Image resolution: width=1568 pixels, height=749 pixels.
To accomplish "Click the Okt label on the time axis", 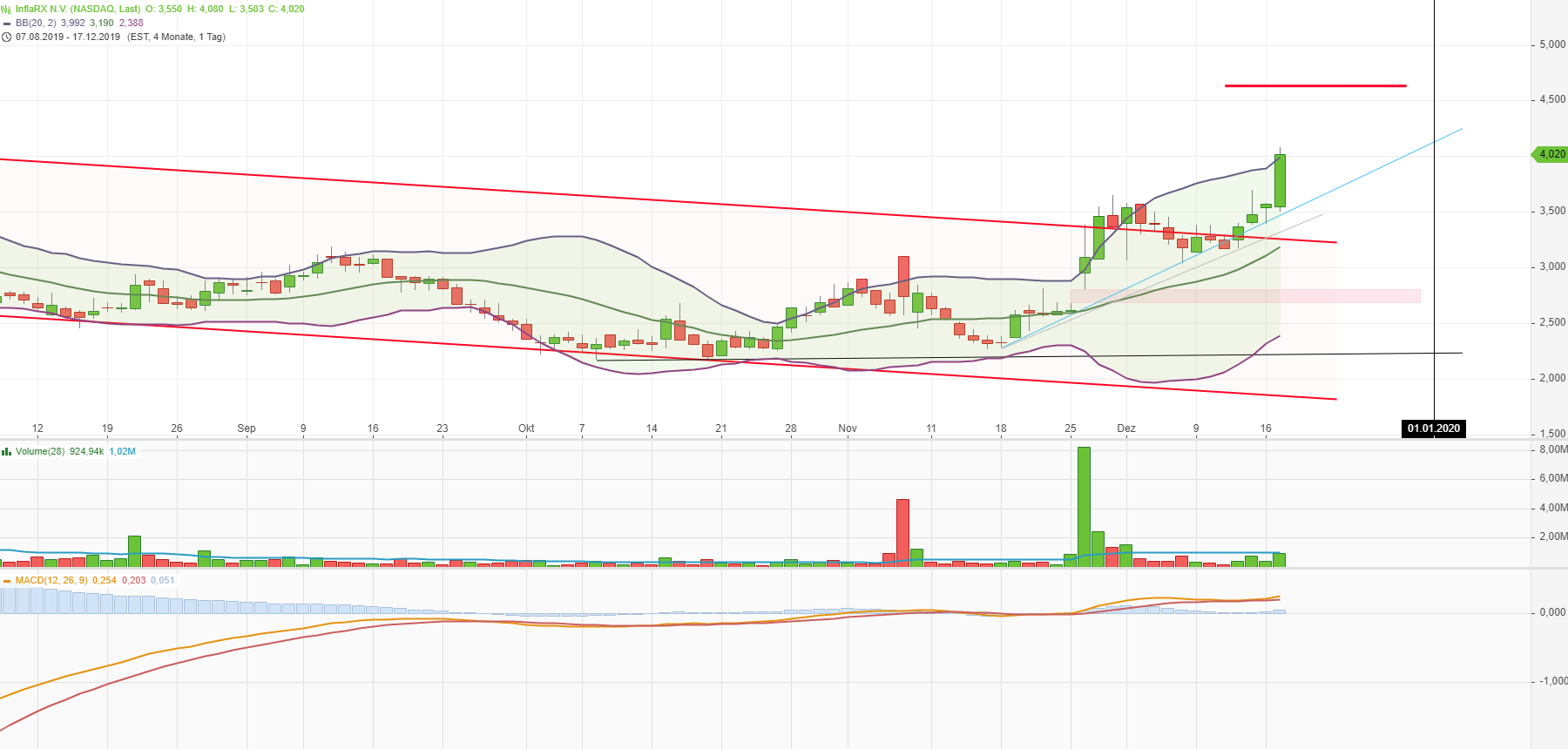I will click(526, 428).
